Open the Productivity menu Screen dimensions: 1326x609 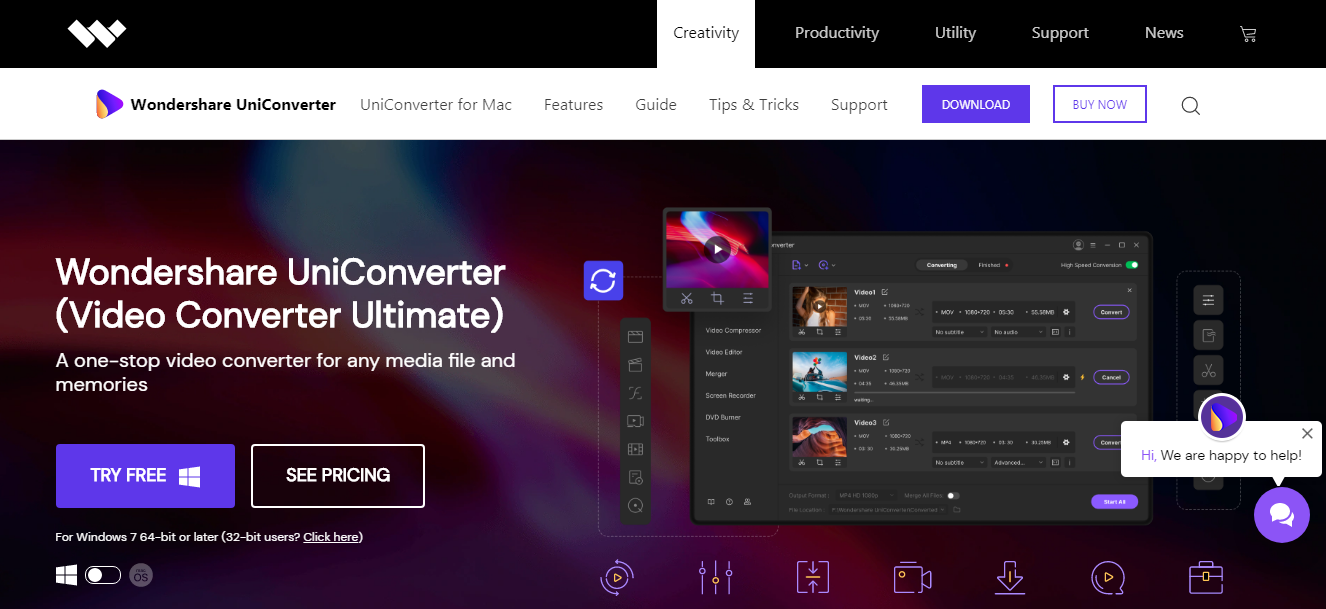tap(837, 33)
